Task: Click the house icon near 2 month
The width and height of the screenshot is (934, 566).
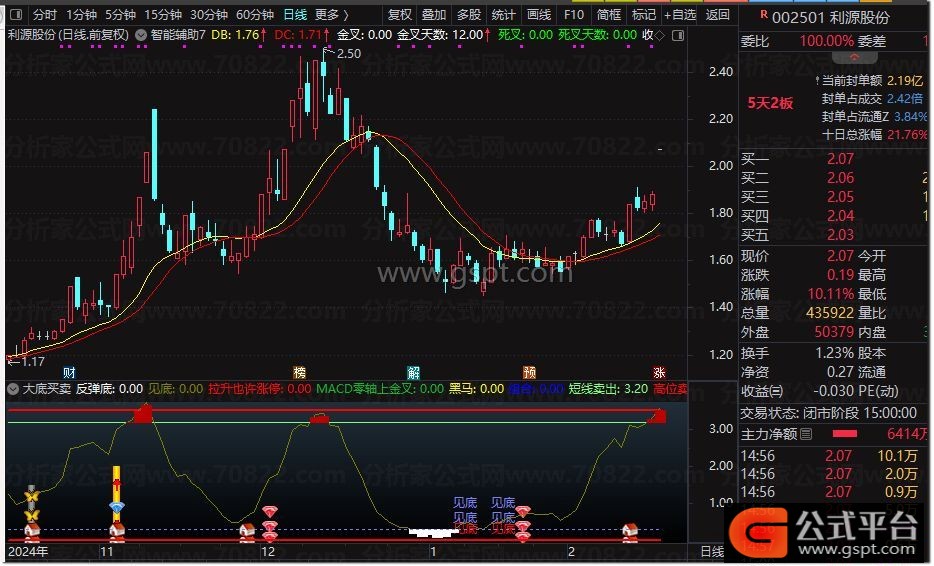Action: click(630, 530)
